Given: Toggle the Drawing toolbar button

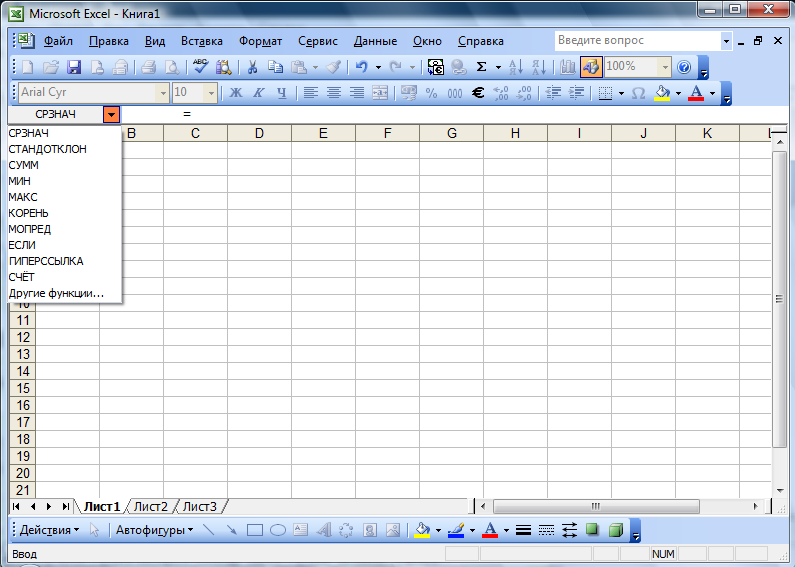Looking at the screenshot, I should tap(591, 67).
